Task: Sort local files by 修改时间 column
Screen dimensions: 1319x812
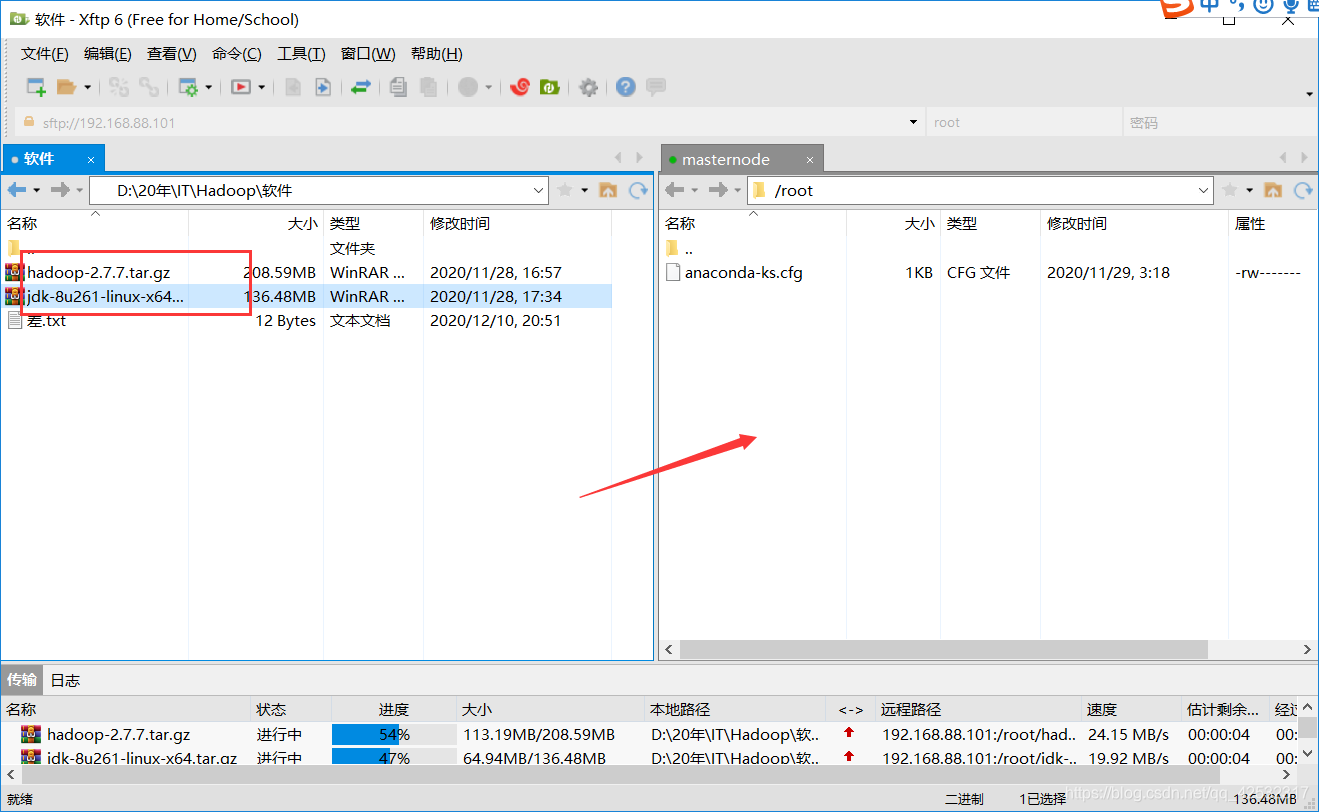Action: coord(460,224)
